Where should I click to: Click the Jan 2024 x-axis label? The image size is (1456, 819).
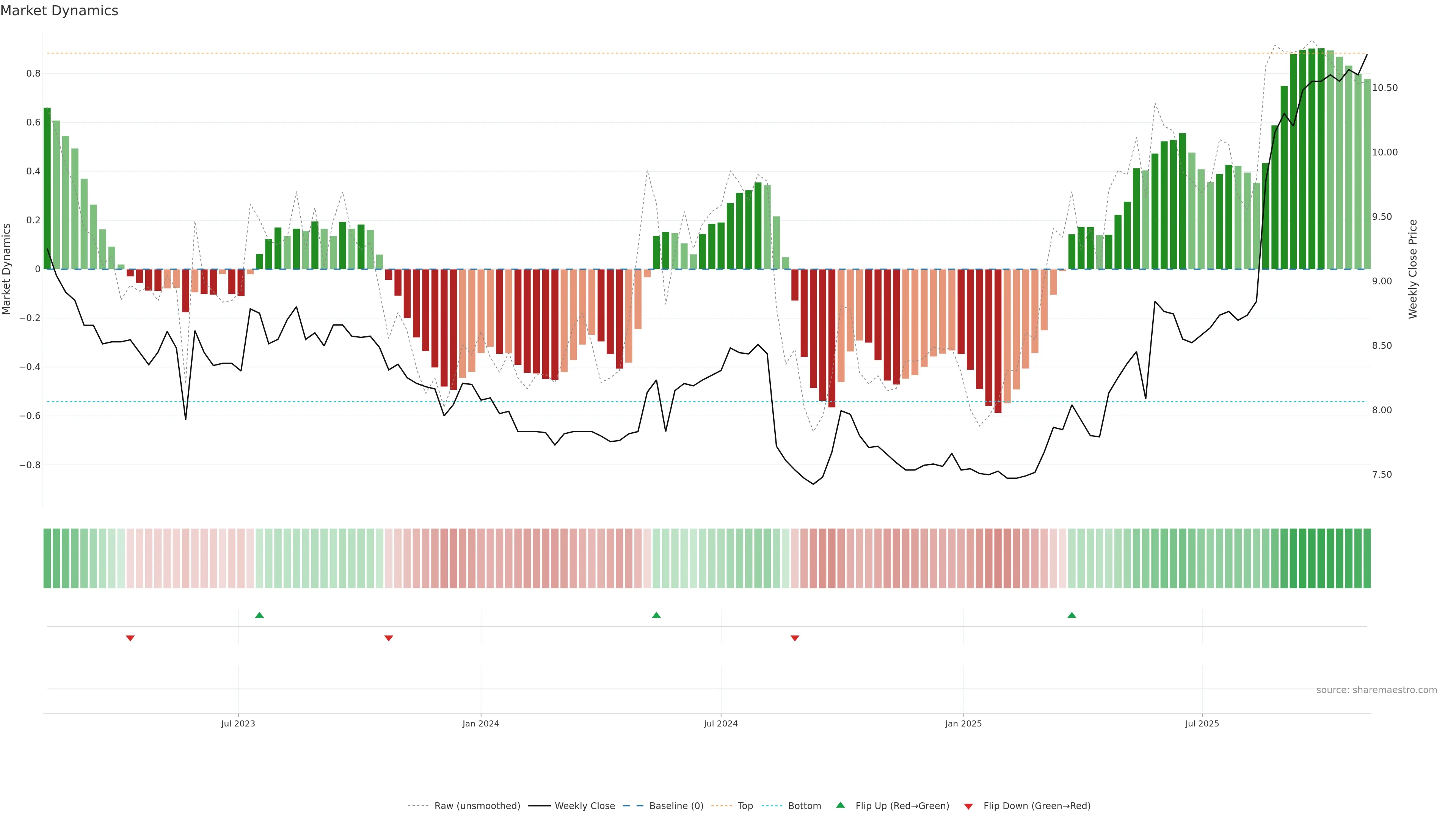(x=480, y=723)
